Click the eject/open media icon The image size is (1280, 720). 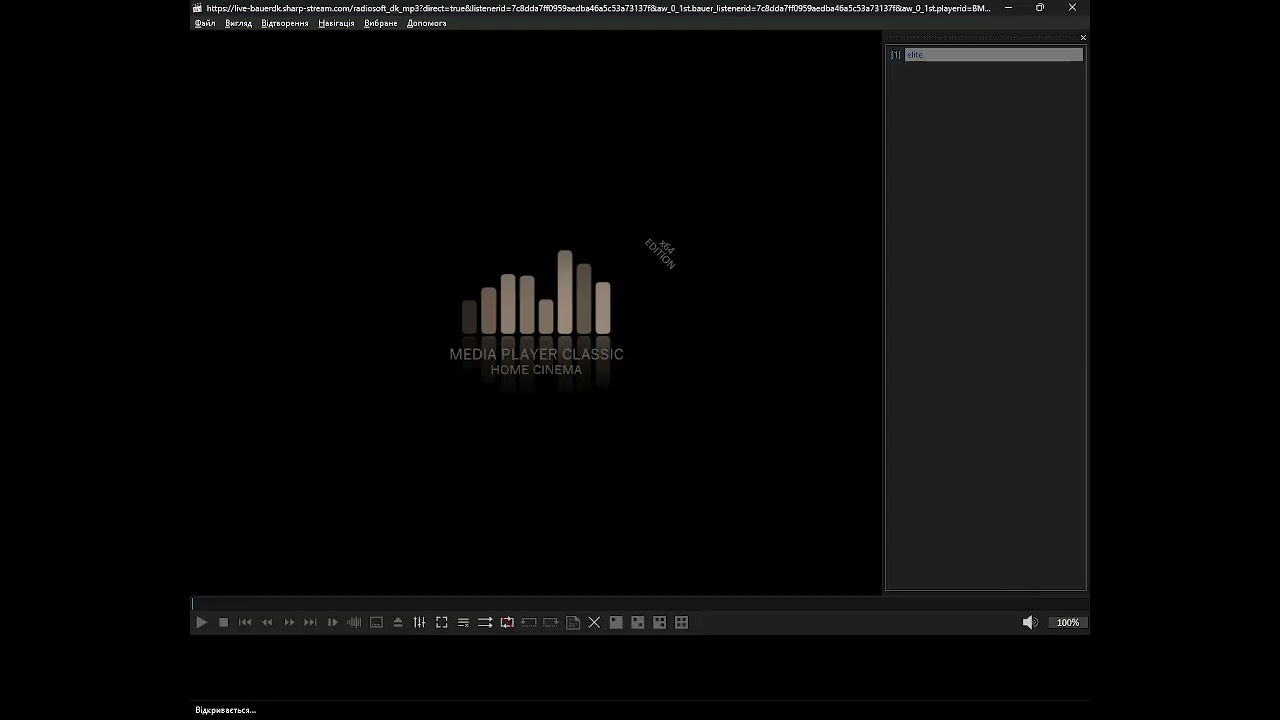(x=398, y=622)
